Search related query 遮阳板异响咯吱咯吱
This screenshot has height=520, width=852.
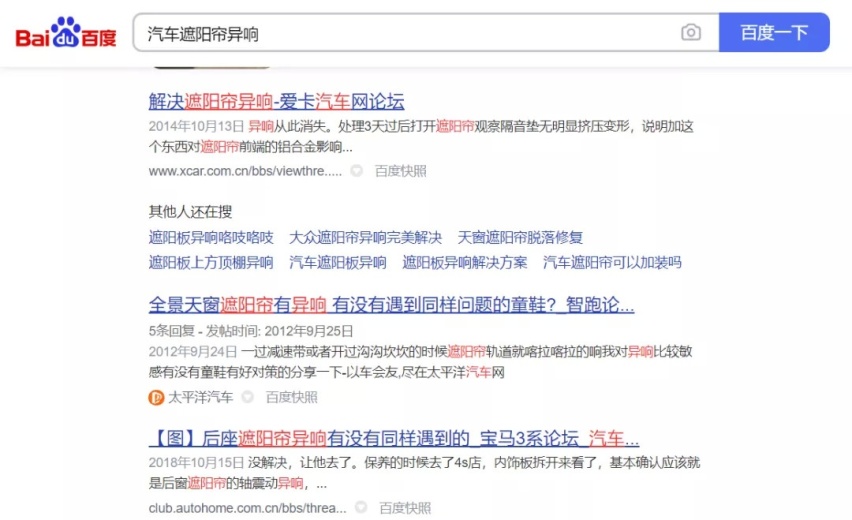click(211, 237)
